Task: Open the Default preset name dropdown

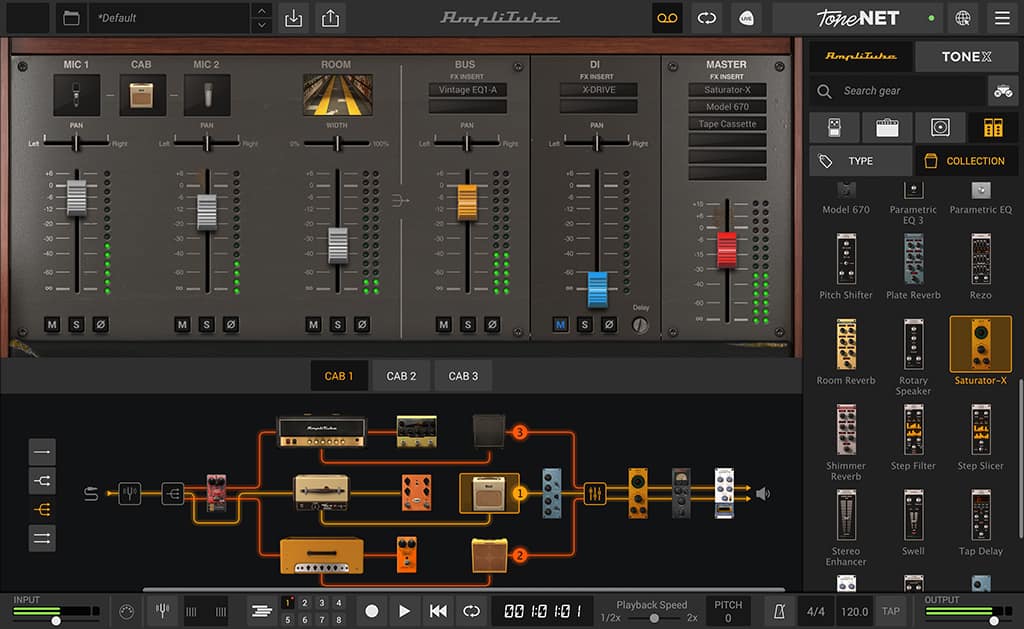Action: 168,18
